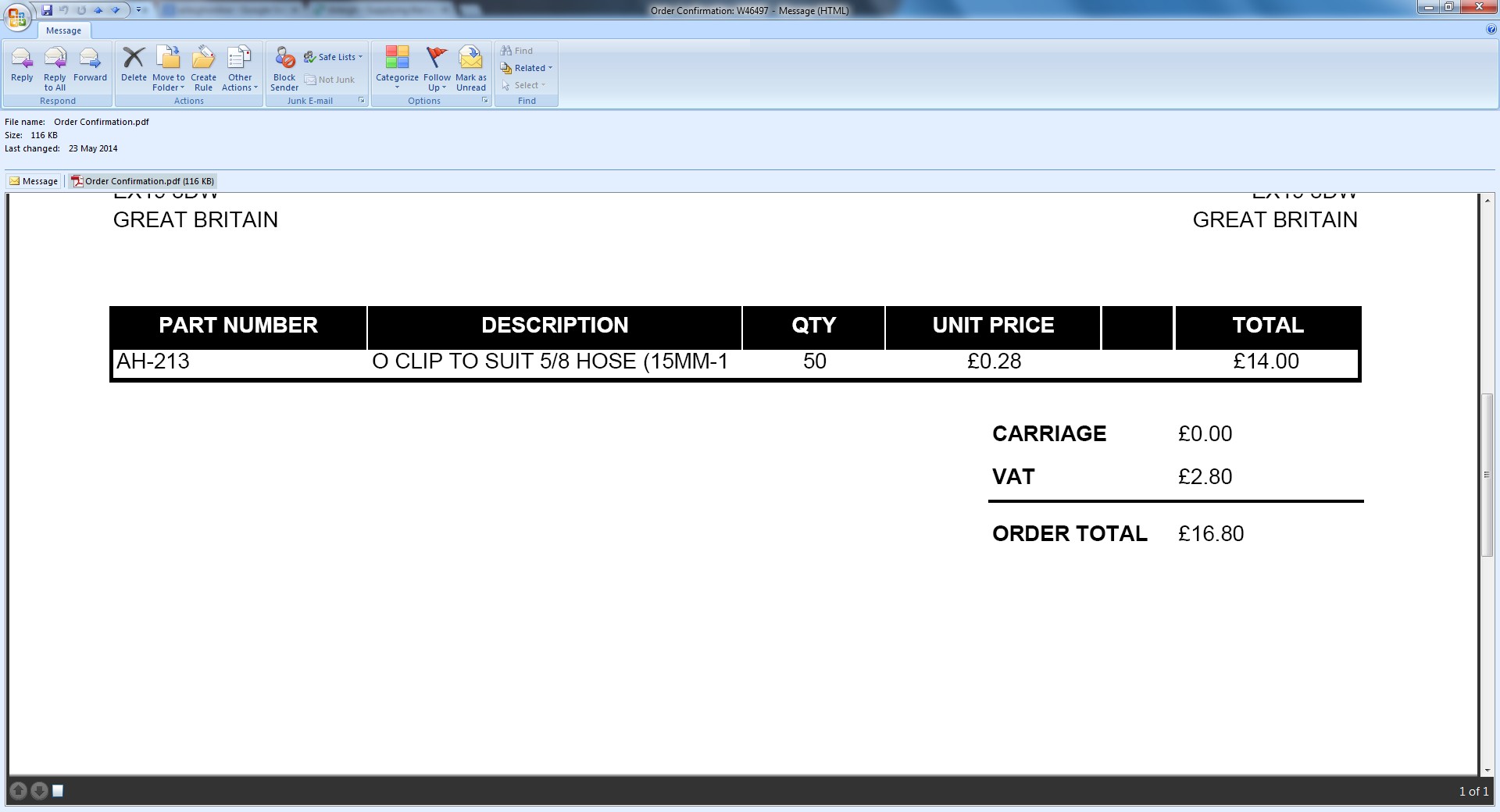Click the VAT amount £2.80
This screenshot has height=812, width=1500.
click(x=1205, y=477)
